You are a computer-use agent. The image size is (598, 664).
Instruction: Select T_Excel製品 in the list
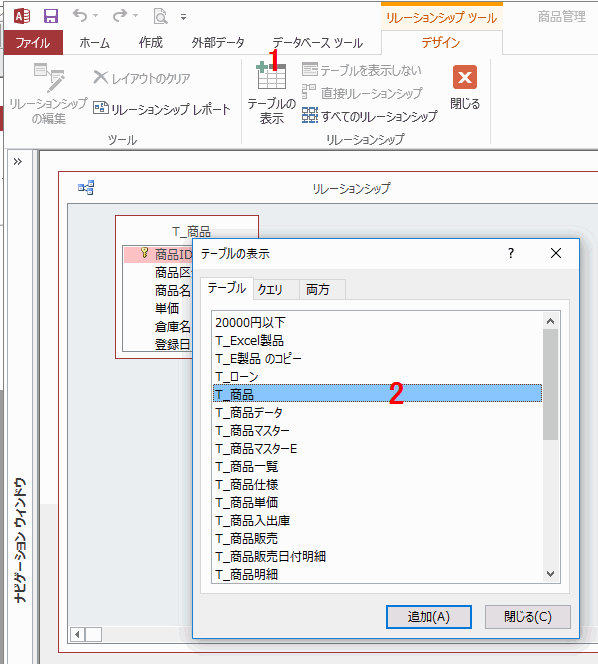click(x=378, y=340)
